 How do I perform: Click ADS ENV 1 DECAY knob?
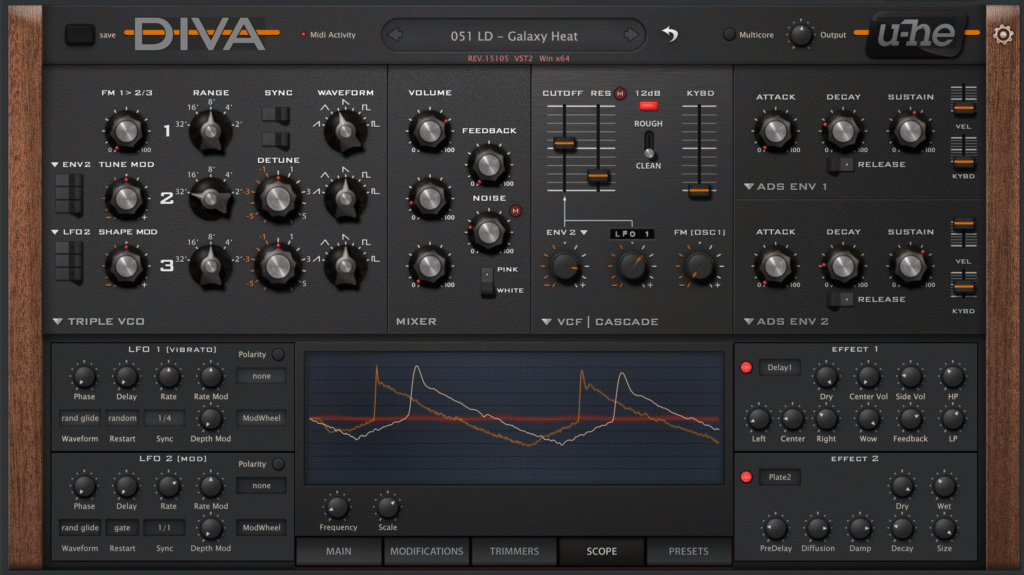point(842,131)
